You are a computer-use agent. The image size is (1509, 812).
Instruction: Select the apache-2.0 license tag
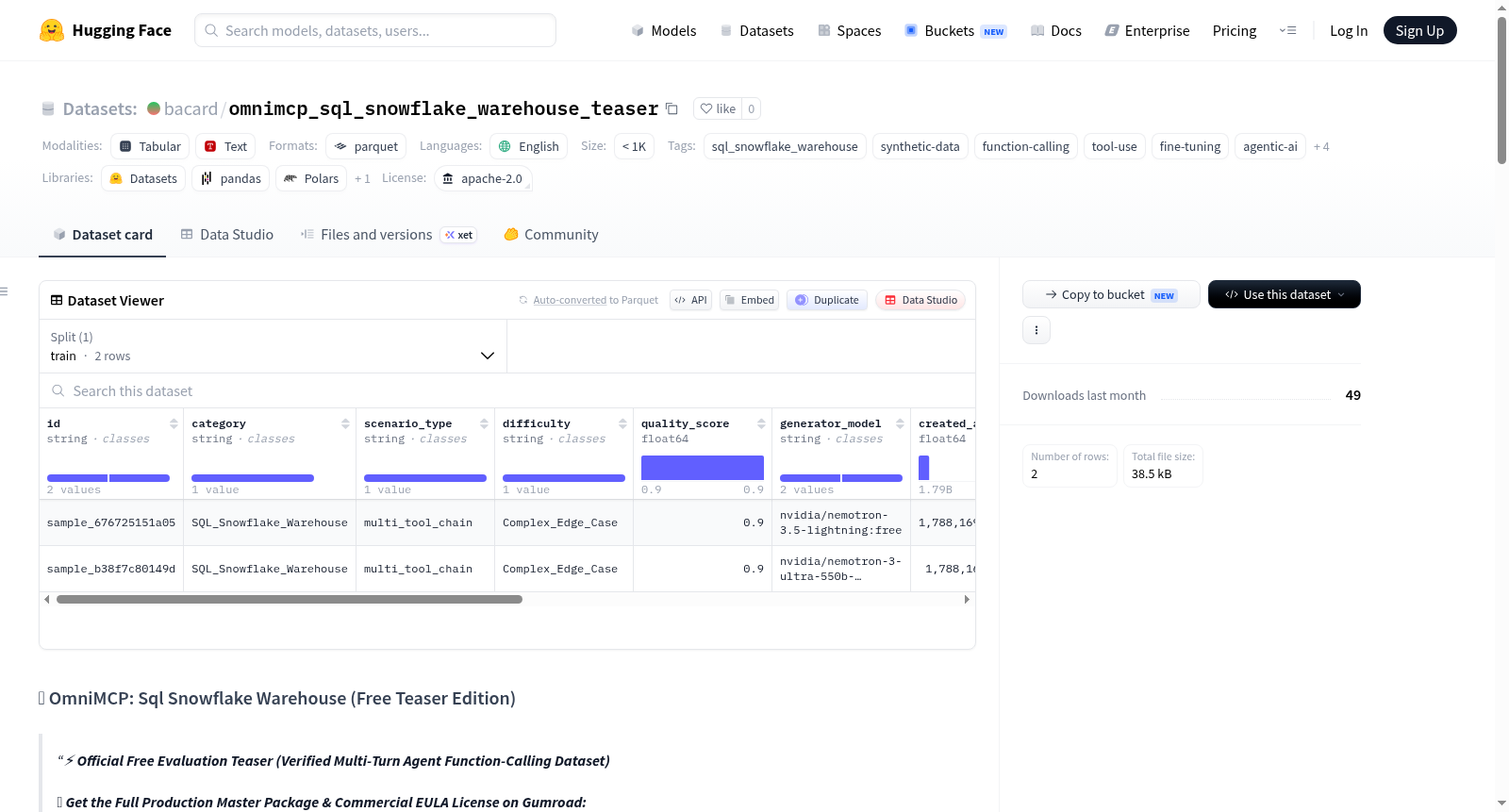coord(483,178)
